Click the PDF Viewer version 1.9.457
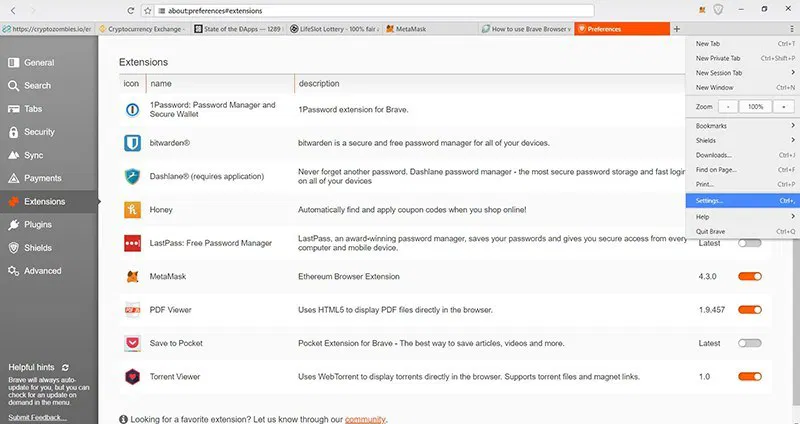Screen dimensions: 800x424 click(x=712, y=310)
